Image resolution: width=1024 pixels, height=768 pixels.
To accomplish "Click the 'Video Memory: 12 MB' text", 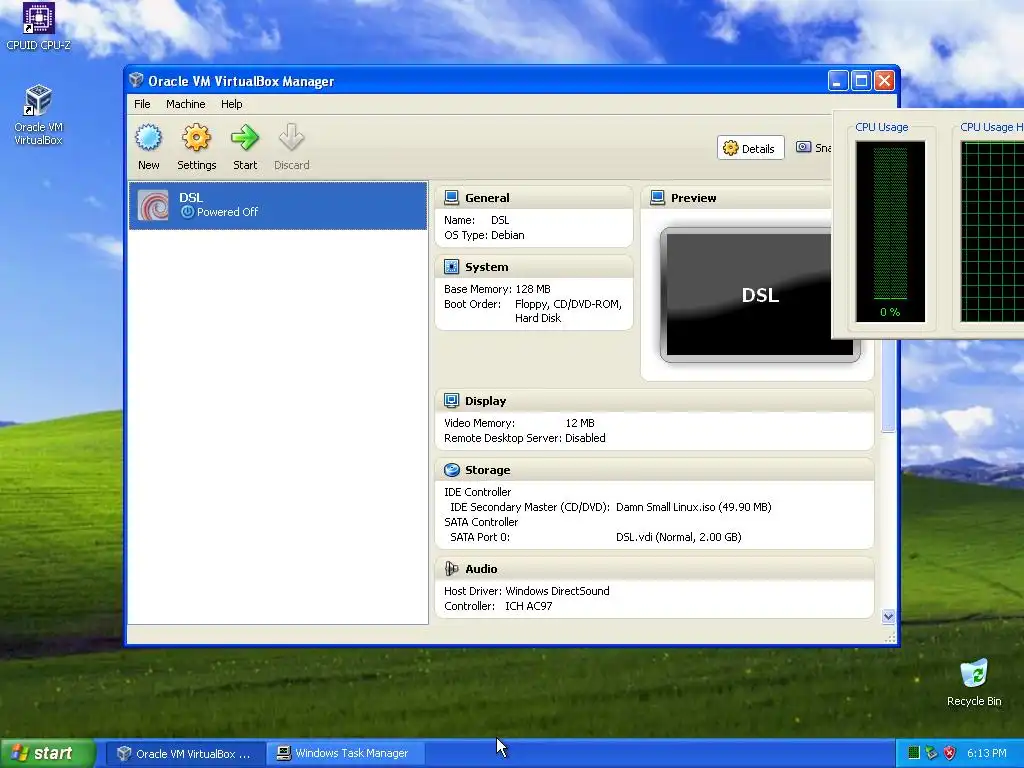I will pos(519,423).
